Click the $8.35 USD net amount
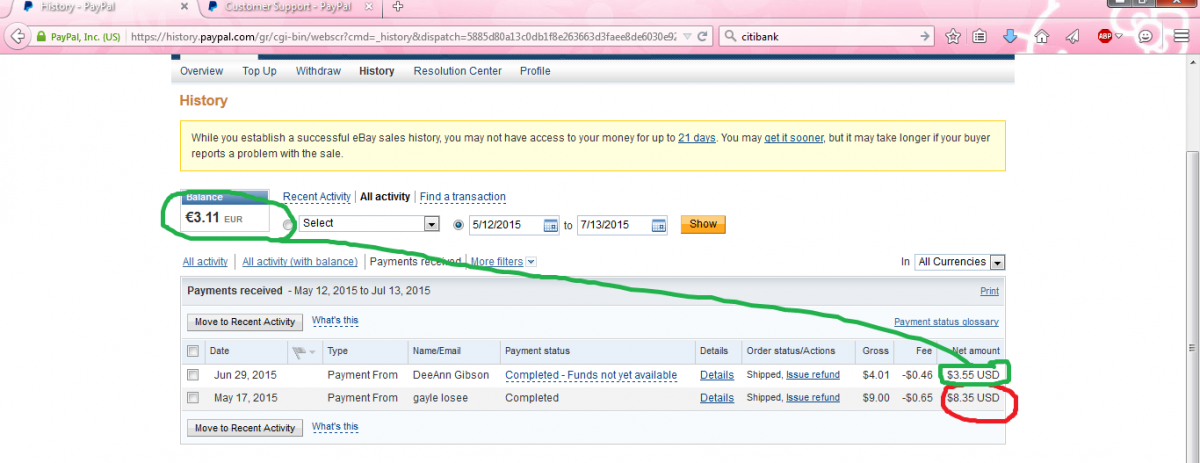 click(x=973, y=398)
